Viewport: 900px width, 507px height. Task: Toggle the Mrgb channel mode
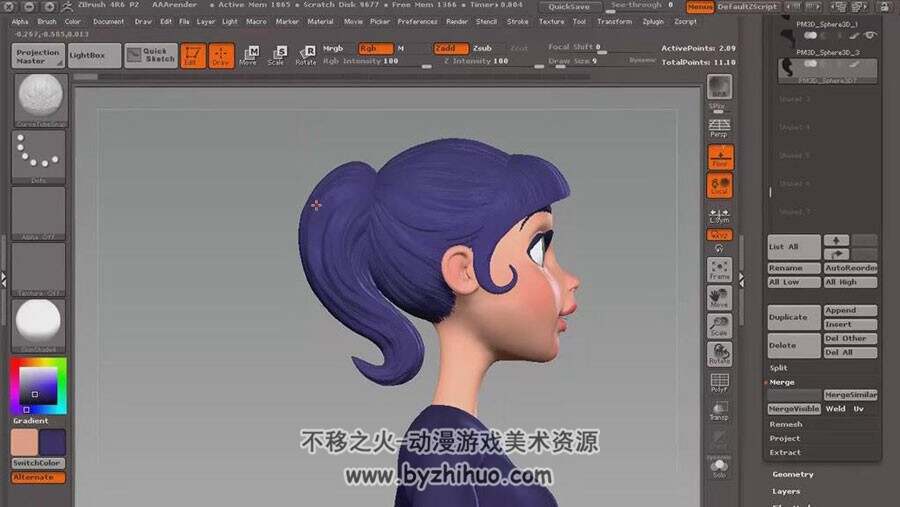click(x=333, y=48)
